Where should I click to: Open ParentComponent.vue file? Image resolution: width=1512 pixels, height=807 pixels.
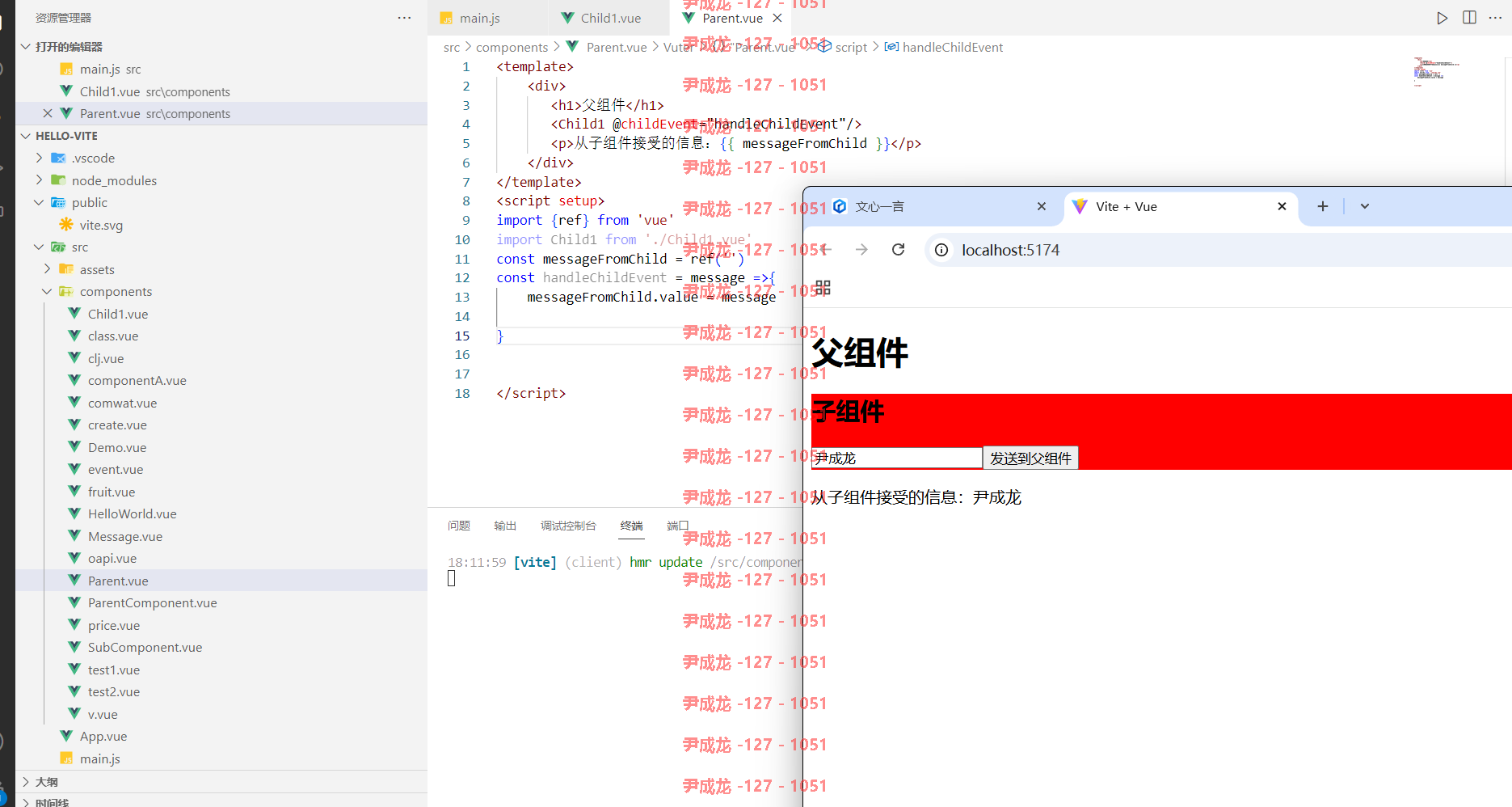tap(153, 602)
